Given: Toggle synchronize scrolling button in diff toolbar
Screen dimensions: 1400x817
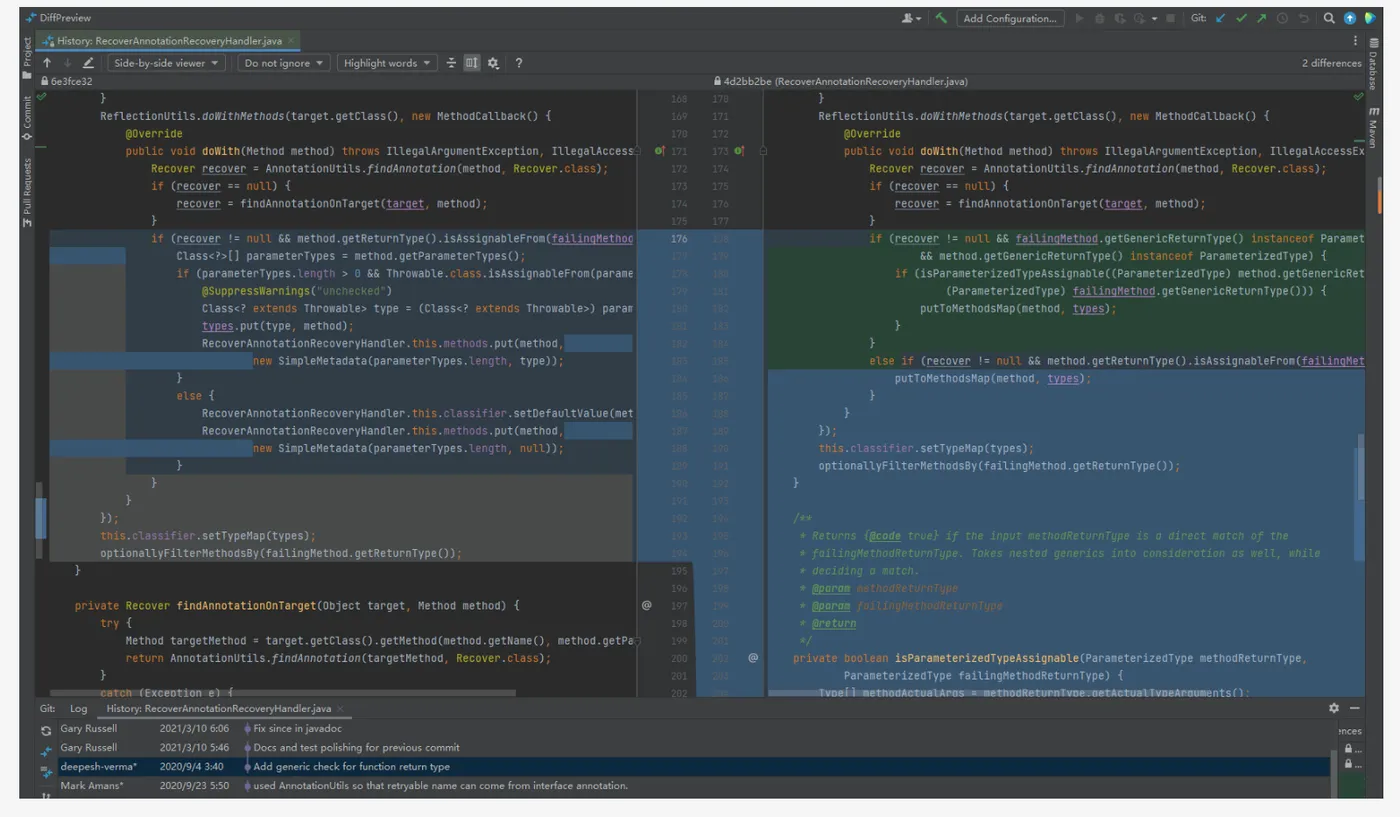Looking at the screenshot, I should [472, 63].
